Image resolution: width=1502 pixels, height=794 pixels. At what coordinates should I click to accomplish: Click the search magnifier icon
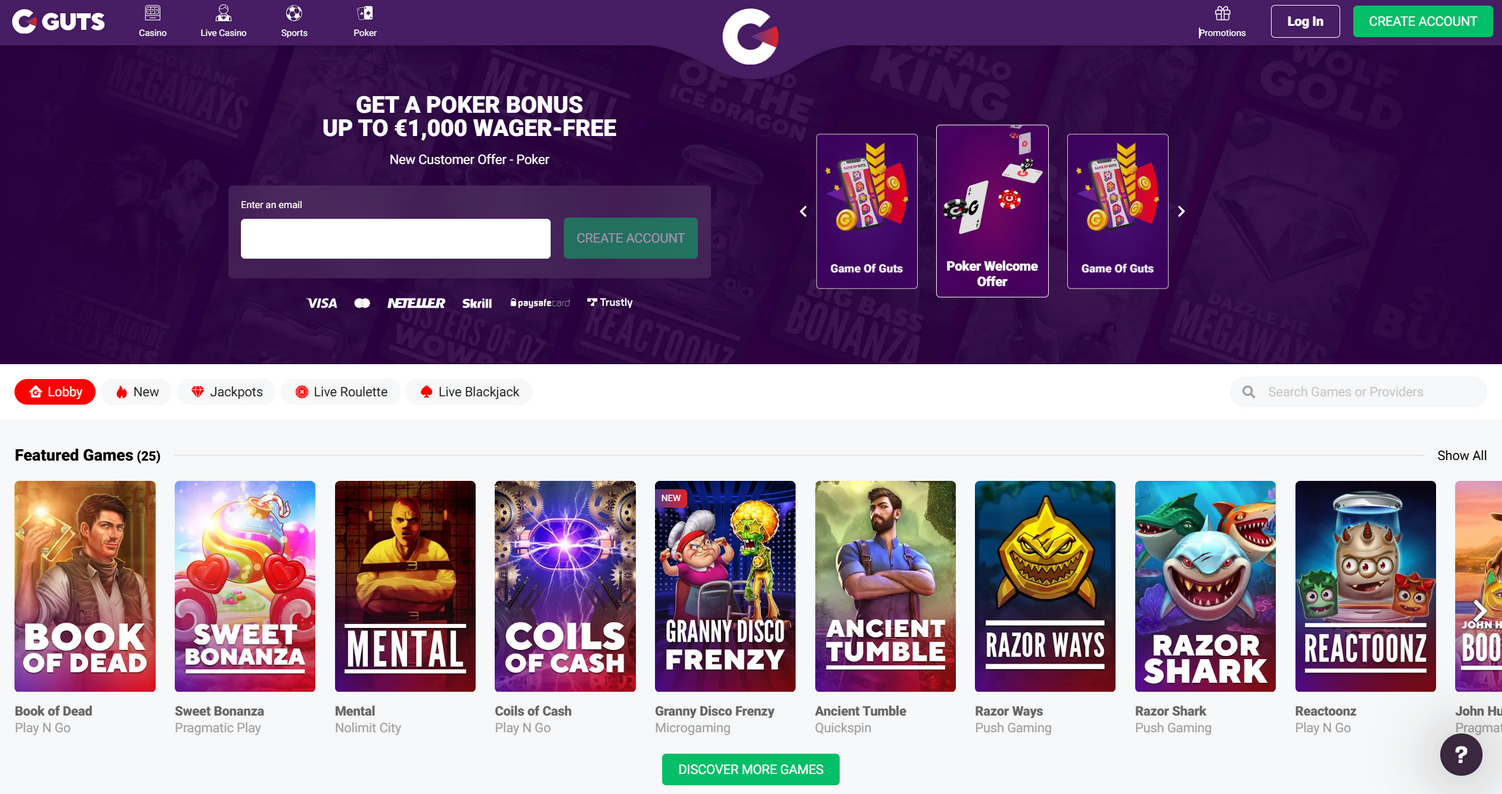(1248, 392)
